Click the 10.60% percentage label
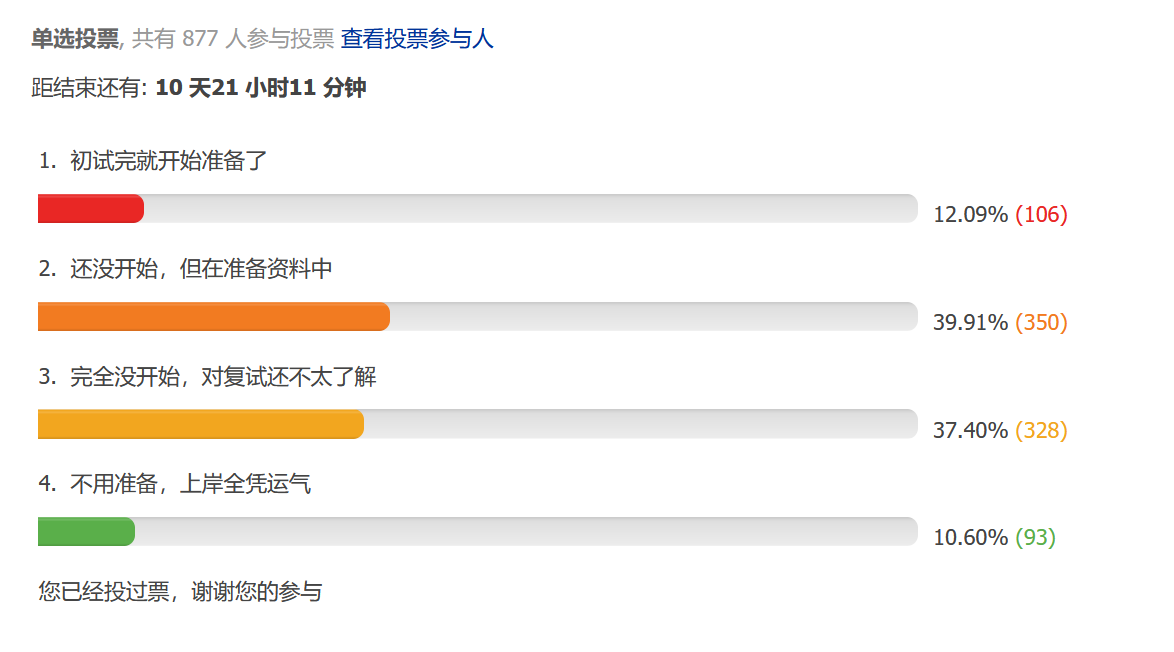Image resolution: width=1174 pixels, height=652 pixels. [x=970, y=537]
